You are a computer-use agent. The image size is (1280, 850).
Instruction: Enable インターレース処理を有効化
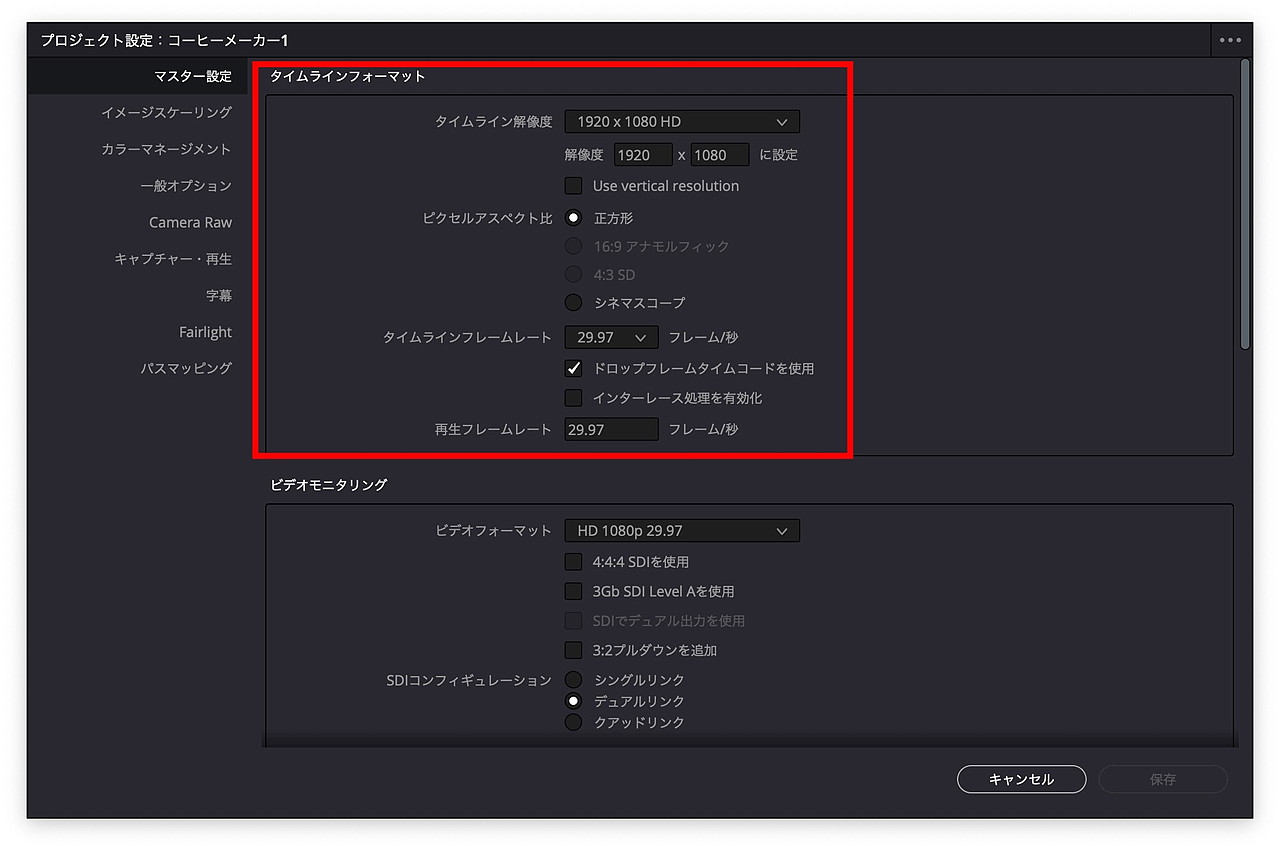click(573, 398)
